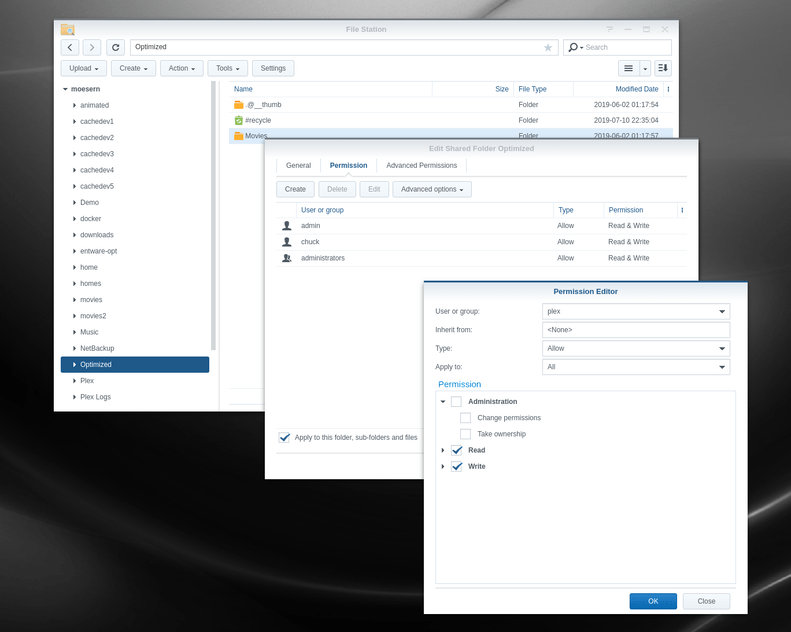Confirm with the OK button

tap(653, 601)
